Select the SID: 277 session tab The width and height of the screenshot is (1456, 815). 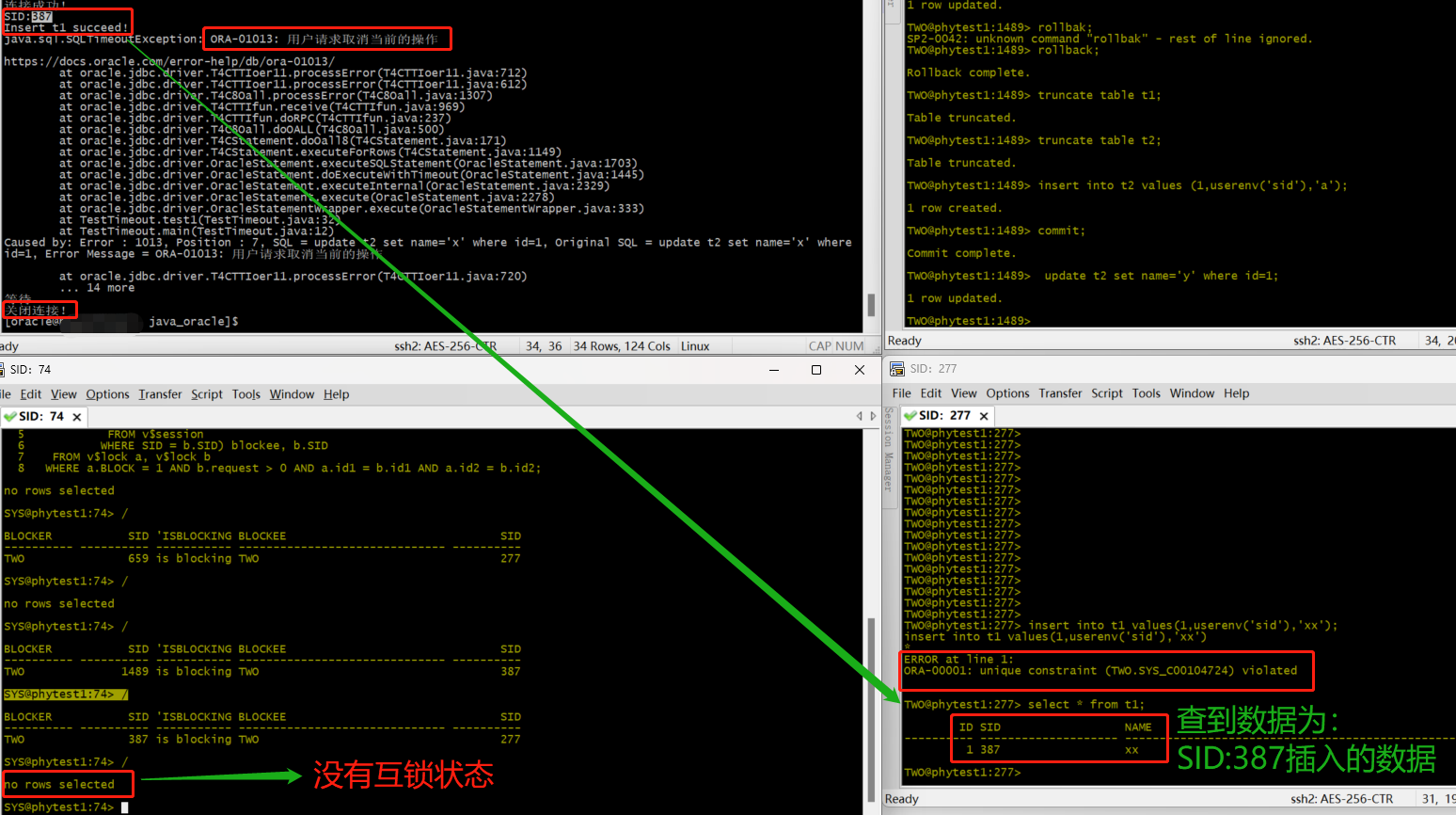946,415
